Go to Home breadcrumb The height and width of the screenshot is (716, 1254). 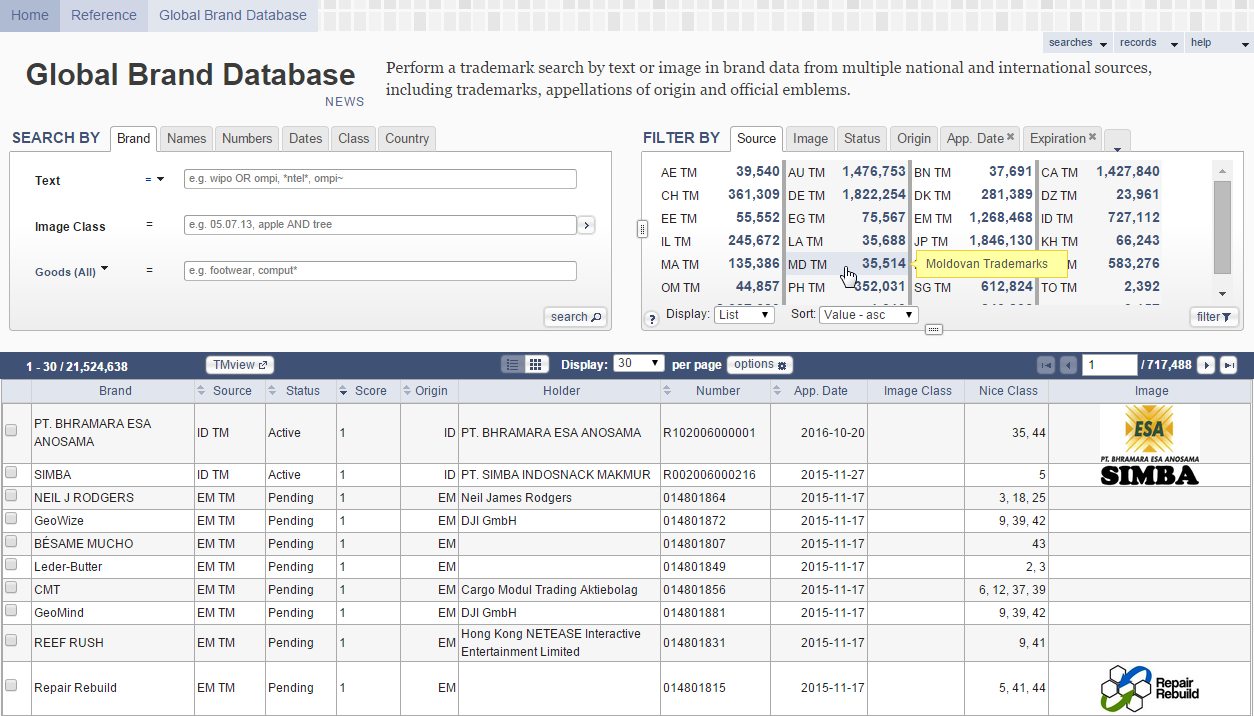tap(30, 15)
